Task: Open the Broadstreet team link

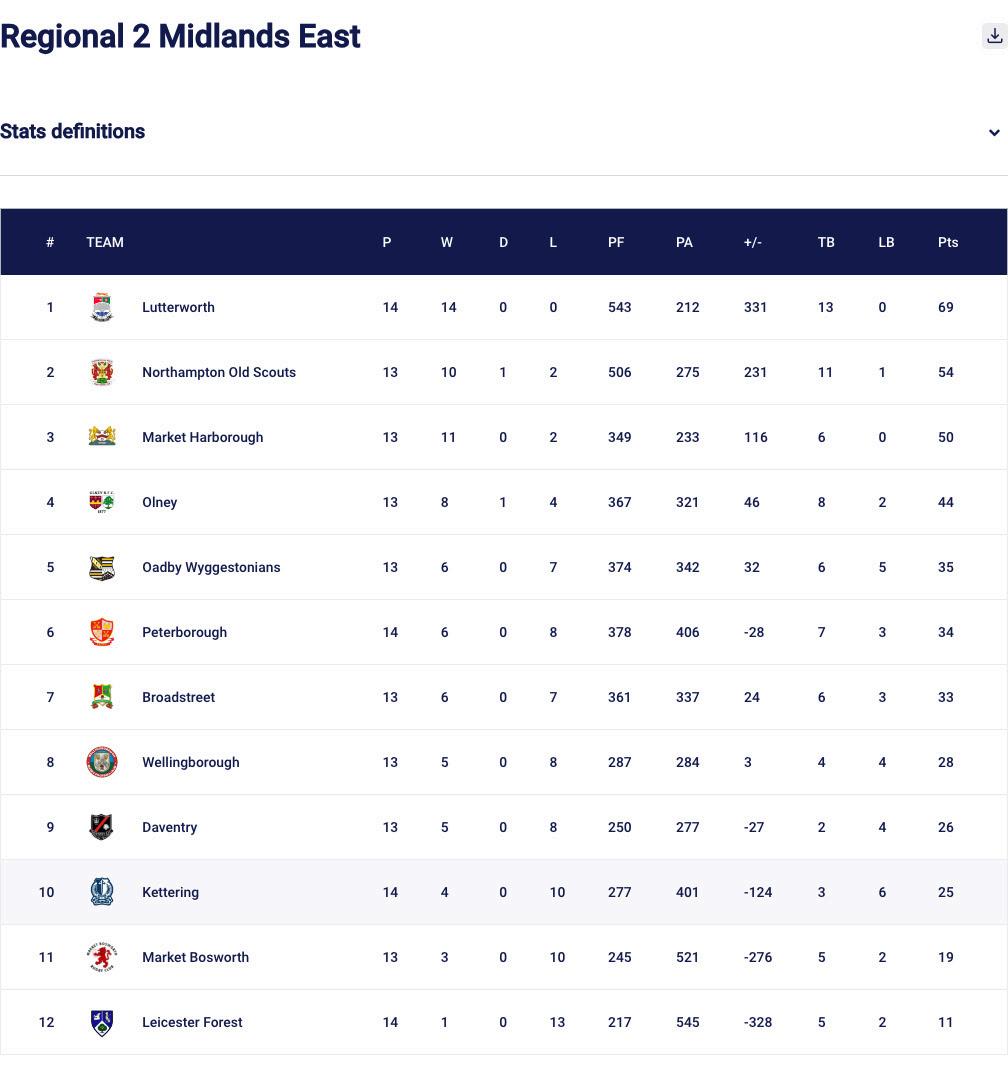Action: point(178,697)
